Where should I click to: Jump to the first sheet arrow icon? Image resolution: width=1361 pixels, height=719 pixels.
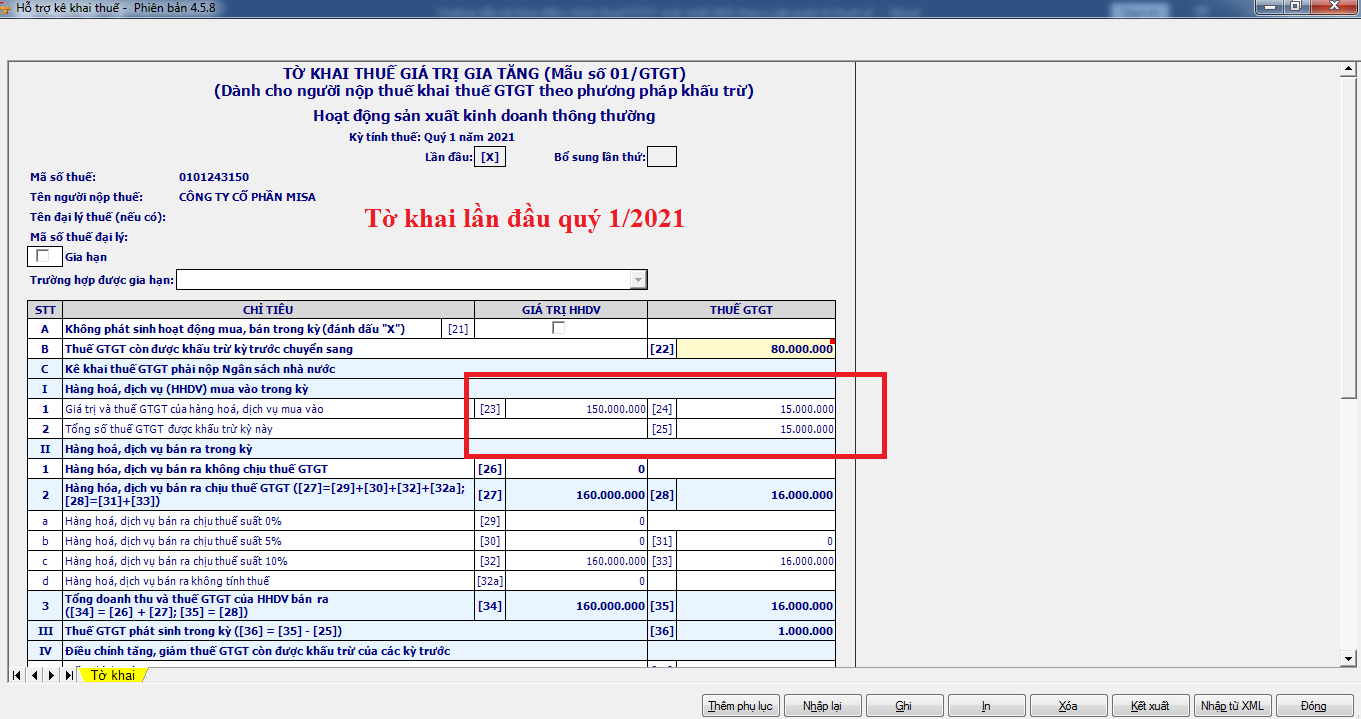(18, 675)
